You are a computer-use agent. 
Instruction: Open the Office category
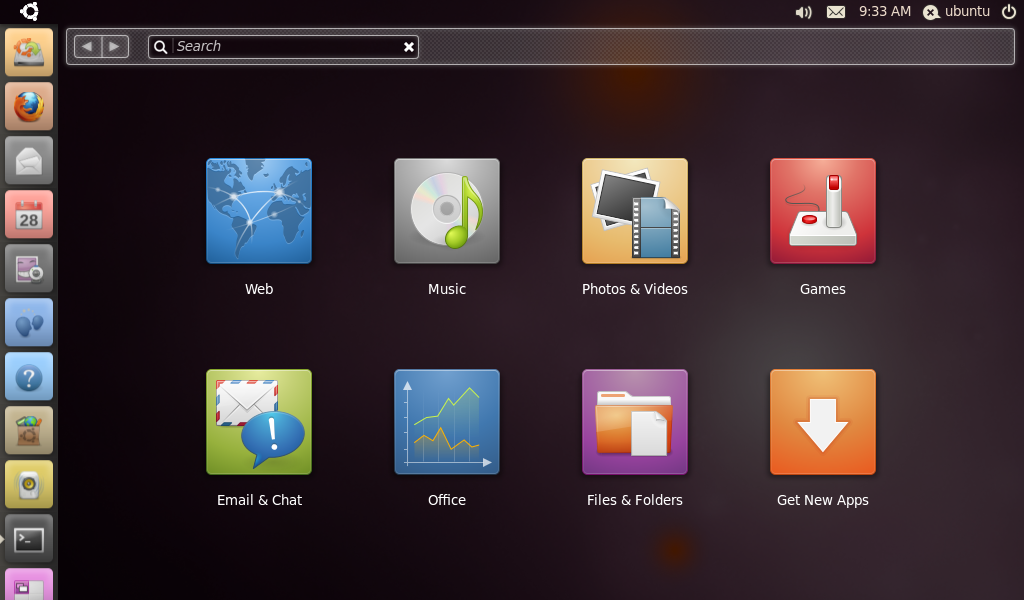447,422
